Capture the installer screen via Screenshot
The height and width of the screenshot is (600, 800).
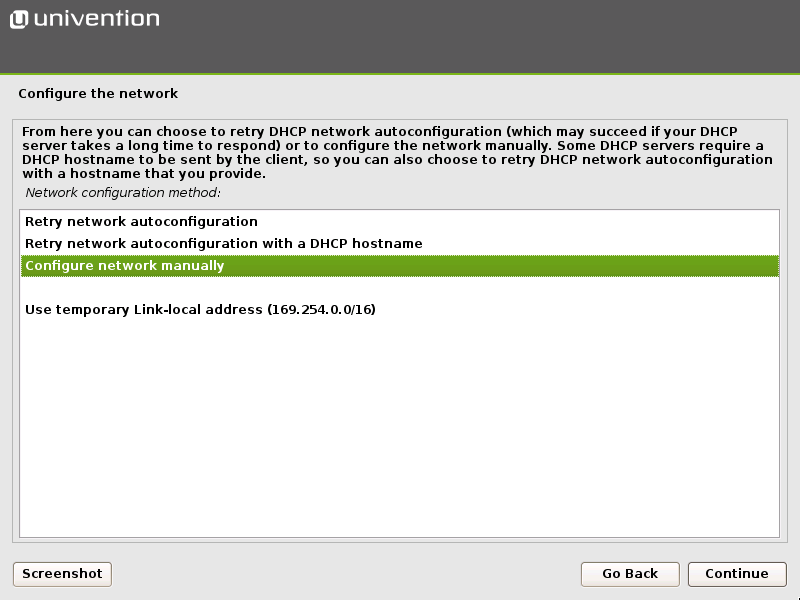[61, 574]
